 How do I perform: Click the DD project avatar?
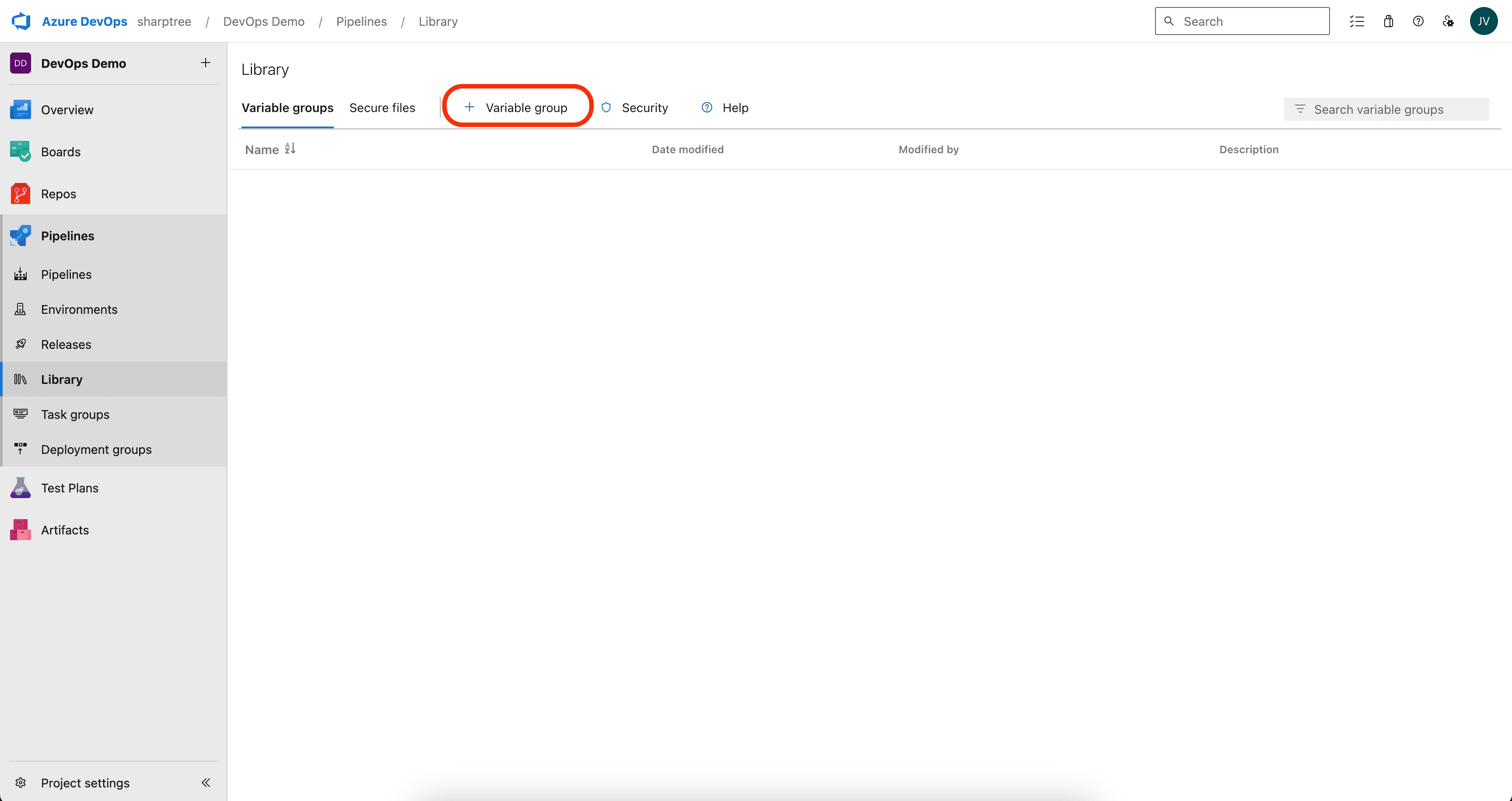[21, 63]
